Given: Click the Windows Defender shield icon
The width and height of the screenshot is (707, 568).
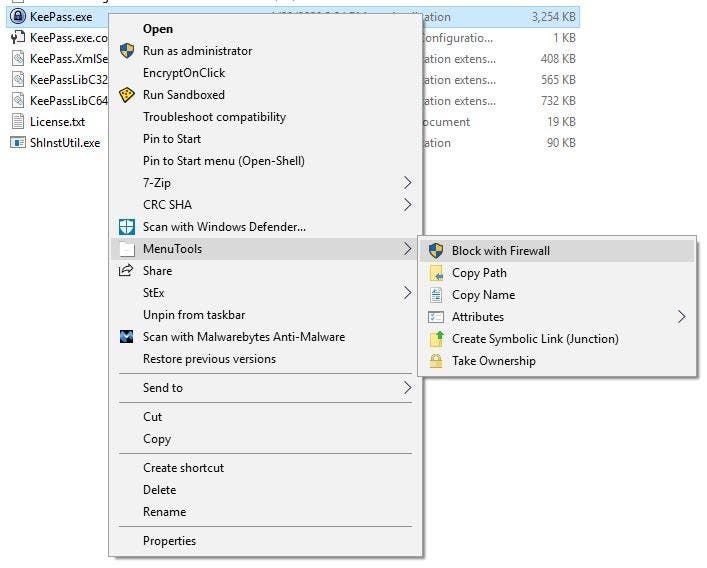Looking at the screenshot, I should tap(127, 227).
